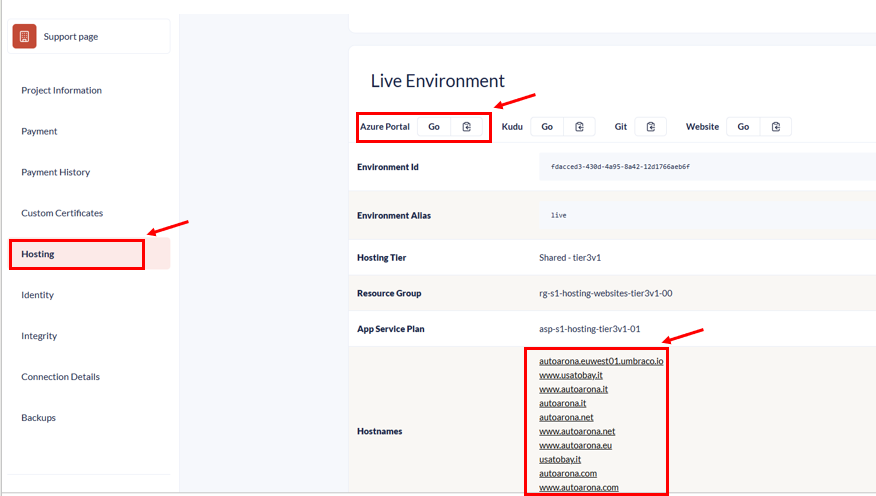Viewport: 876px width, 496px height.
Task: Open autoarona.euwest01.umbraco.io hostname link
Action: tap(600, 361)
